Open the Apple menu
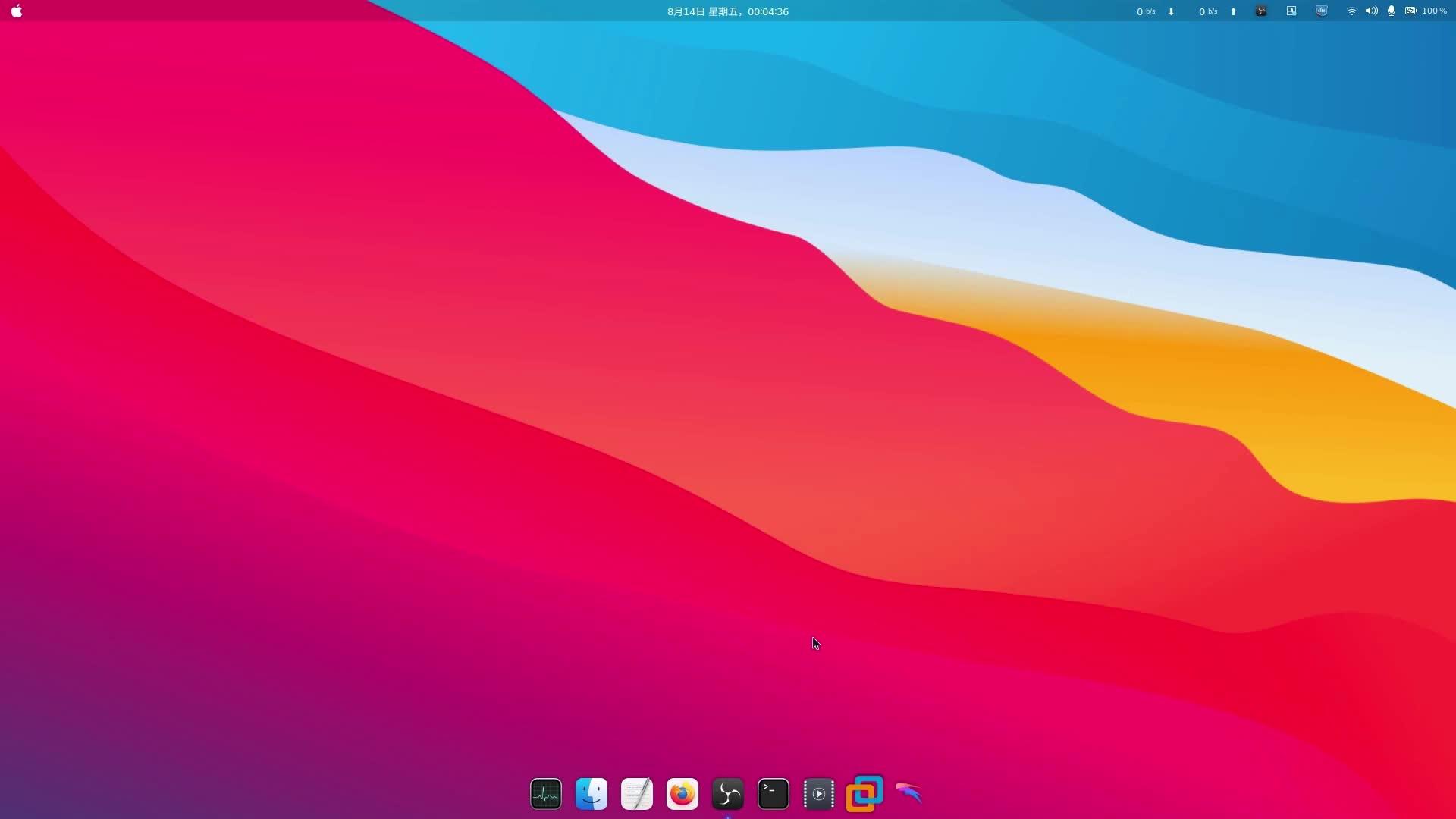Screen dimensions: 1456x819 (16, 11)
